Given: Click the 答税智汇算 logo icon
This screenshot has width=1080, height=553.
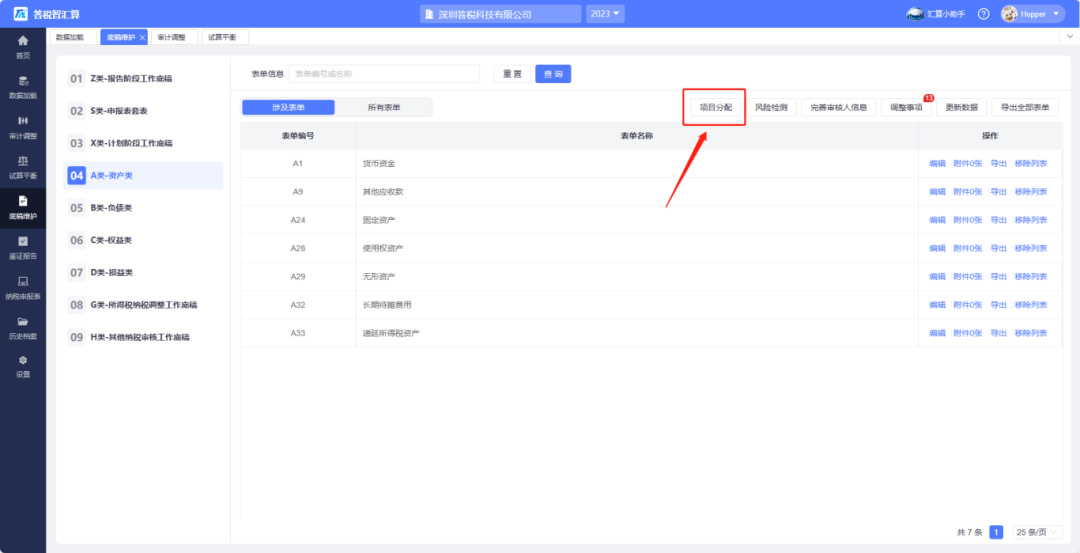Looking at the screenshot, I should 21,14.
